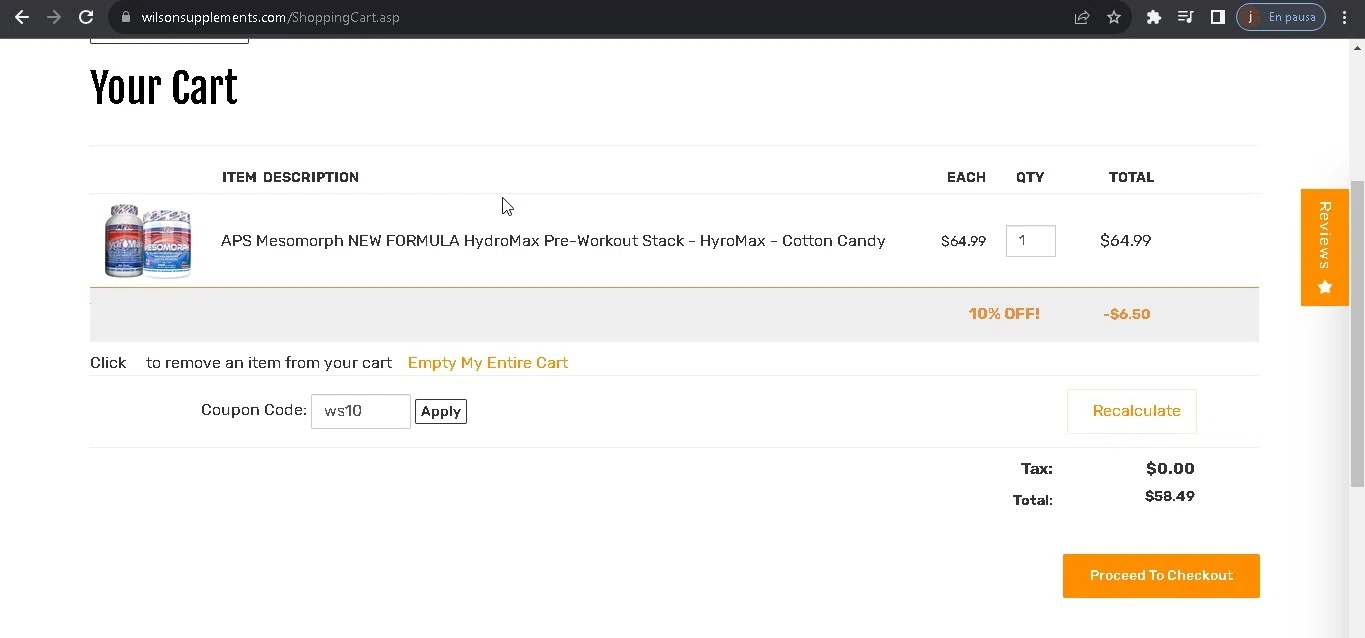Go back to the previous page
The width and height of the screenshot is (1365, 638).
(22, 17)
